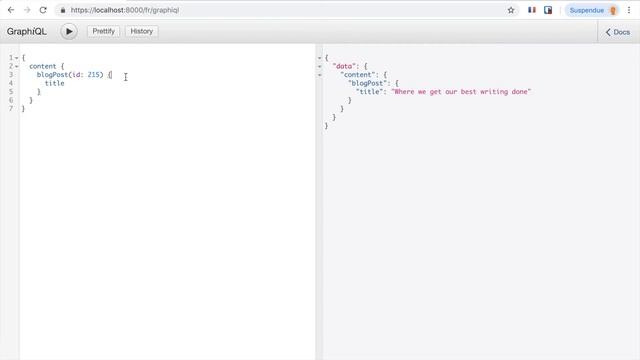Screen dimensions: 640x360
Task: Reload the page
Action: 43,10
